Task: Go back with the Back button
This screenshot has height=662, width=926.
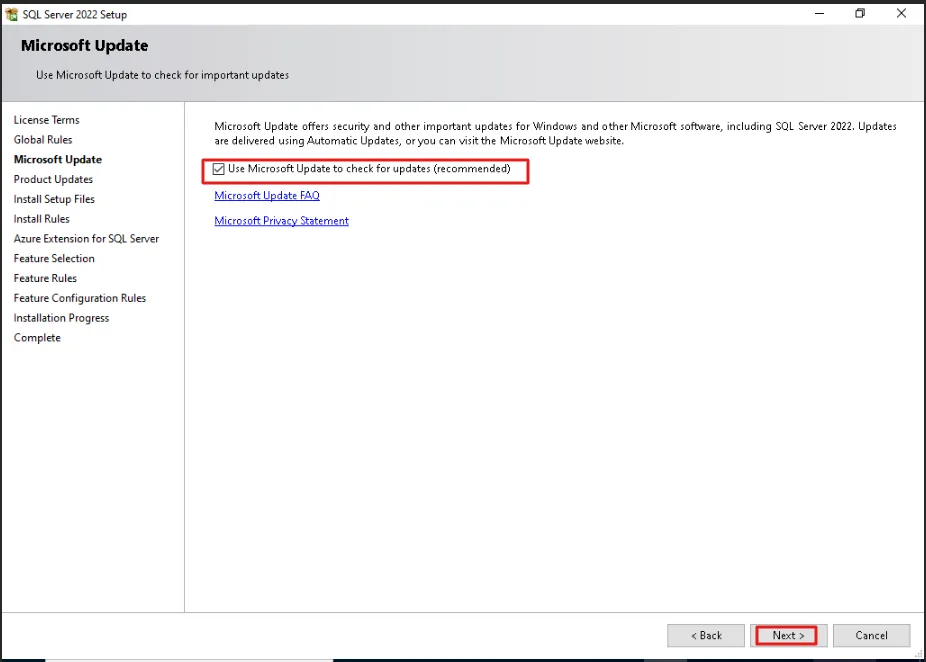Action: [x=706, y=635]
